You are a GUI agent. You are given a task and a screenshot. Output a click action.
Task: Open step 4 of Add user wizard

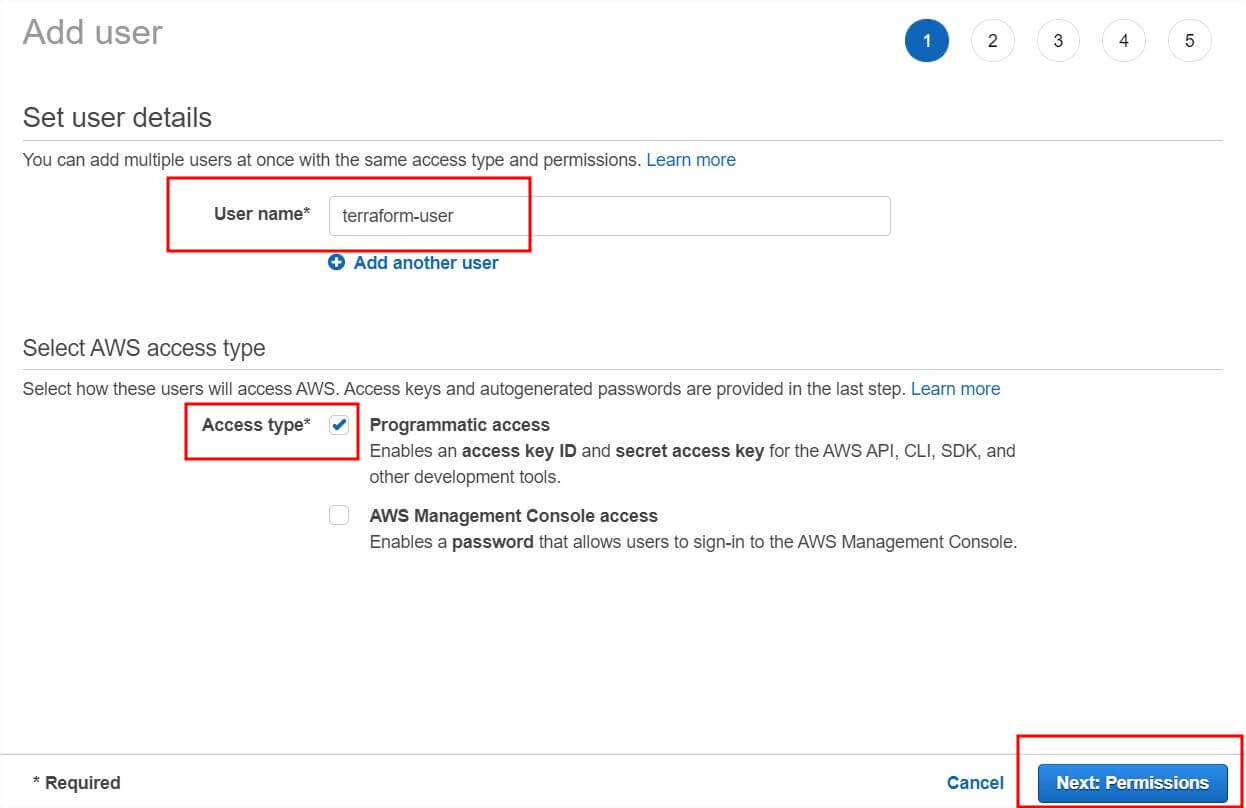tap(1124, 41)
